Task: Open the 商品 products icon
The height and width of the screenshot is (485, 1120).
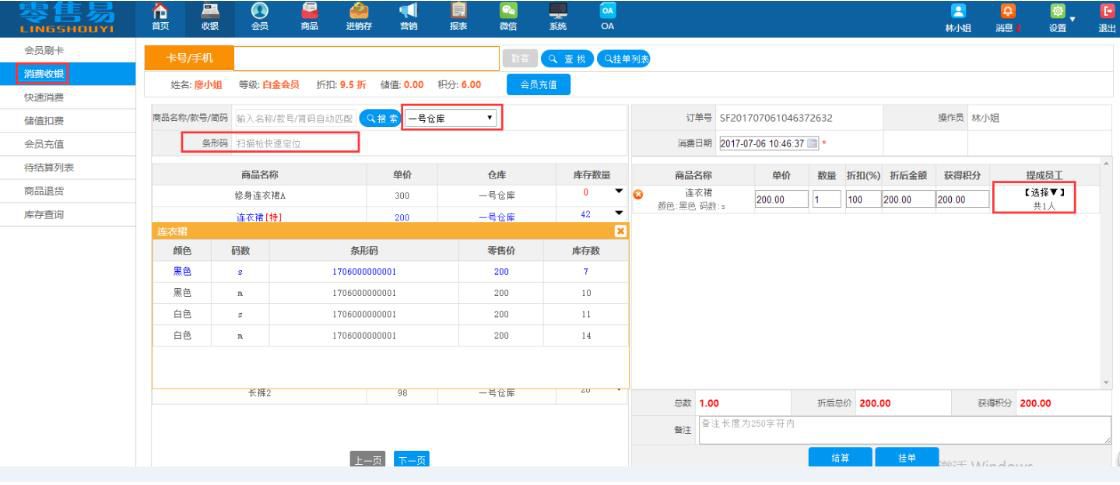Action: [309, 16]
